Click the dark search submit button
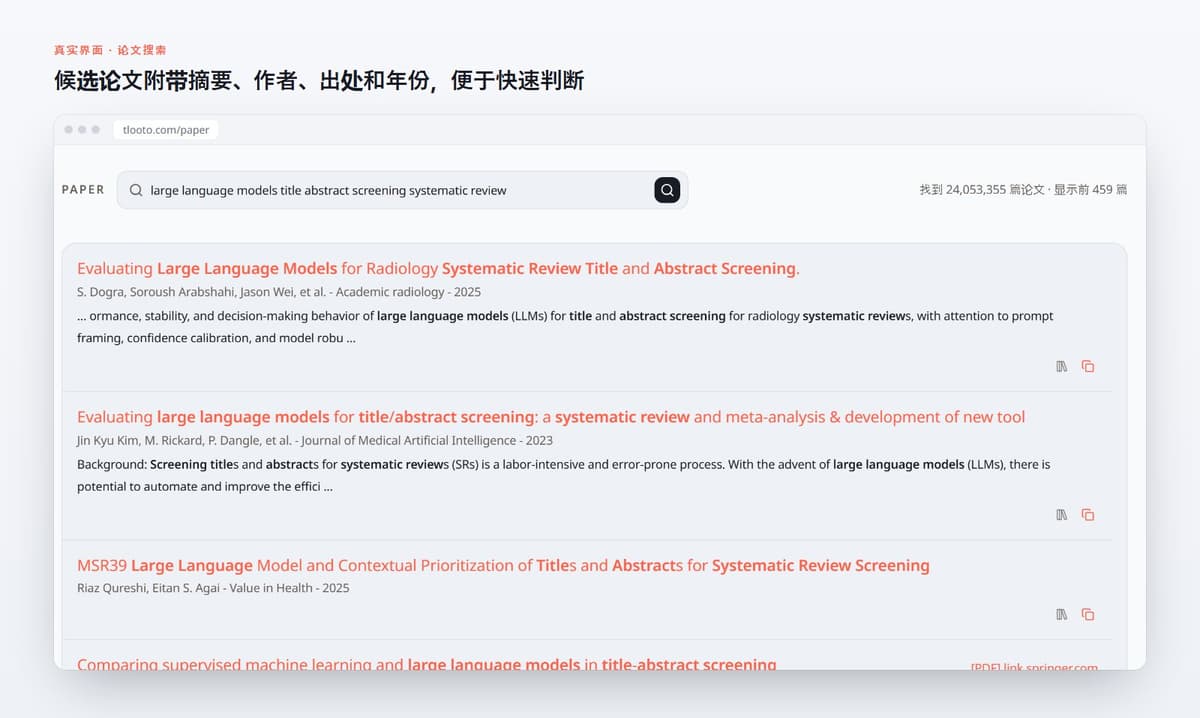The height and width of the screenshot is (718, 1200). pos(667,190)
